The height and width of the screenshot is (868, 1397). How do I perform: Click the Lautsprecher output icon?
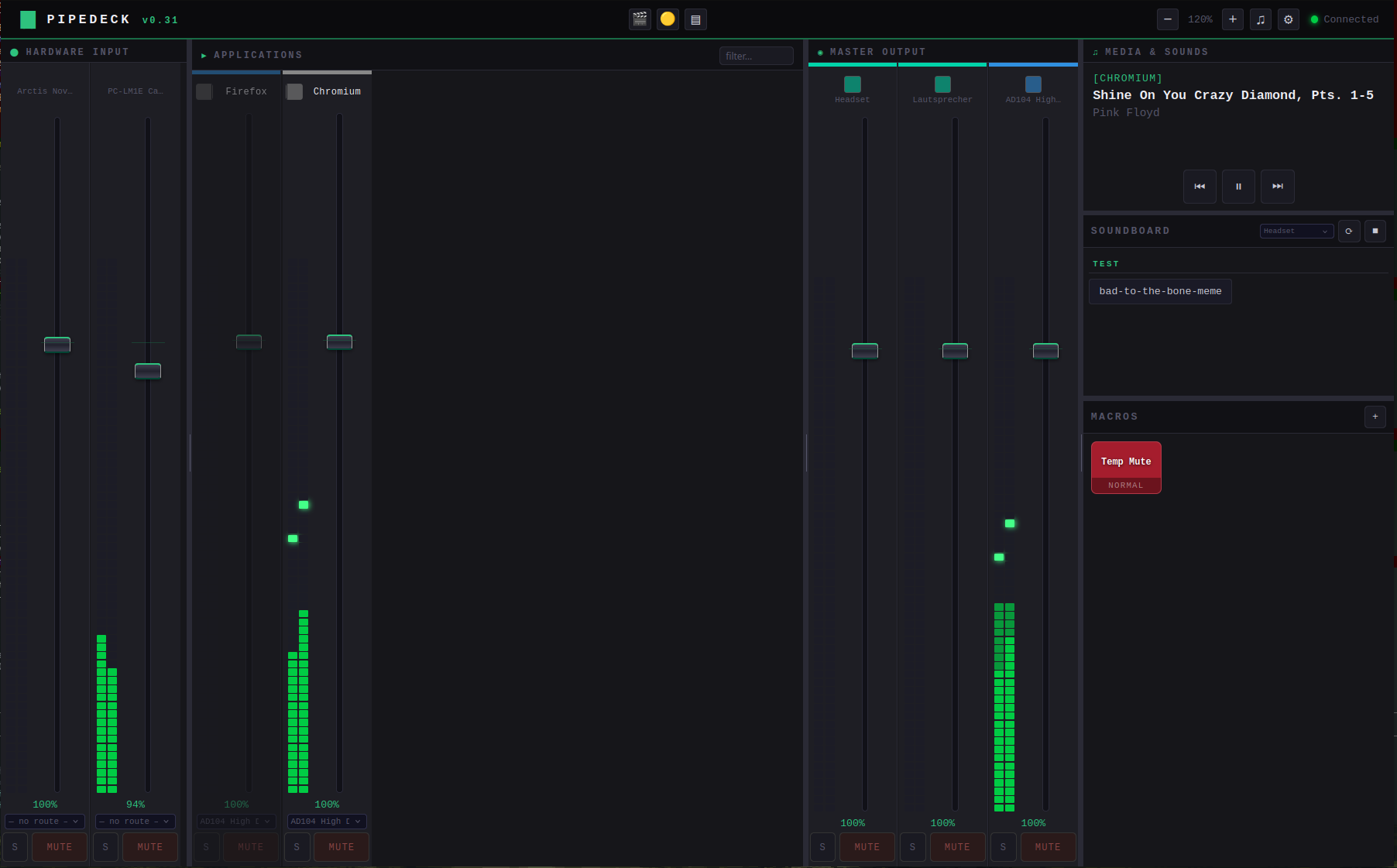[942, 84]
